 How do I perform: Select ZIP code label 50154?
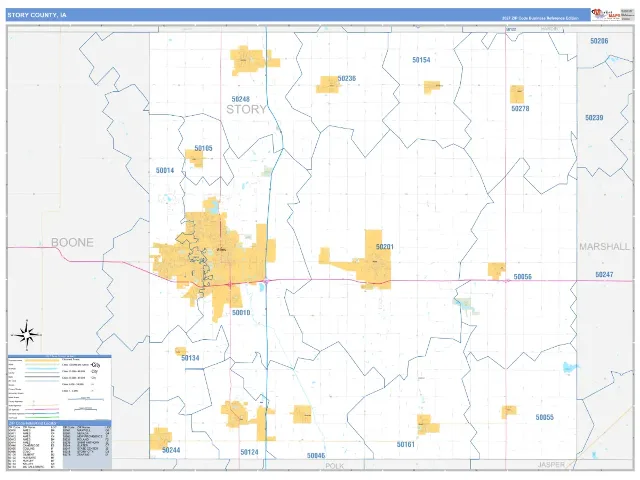[x=421, y=60]
